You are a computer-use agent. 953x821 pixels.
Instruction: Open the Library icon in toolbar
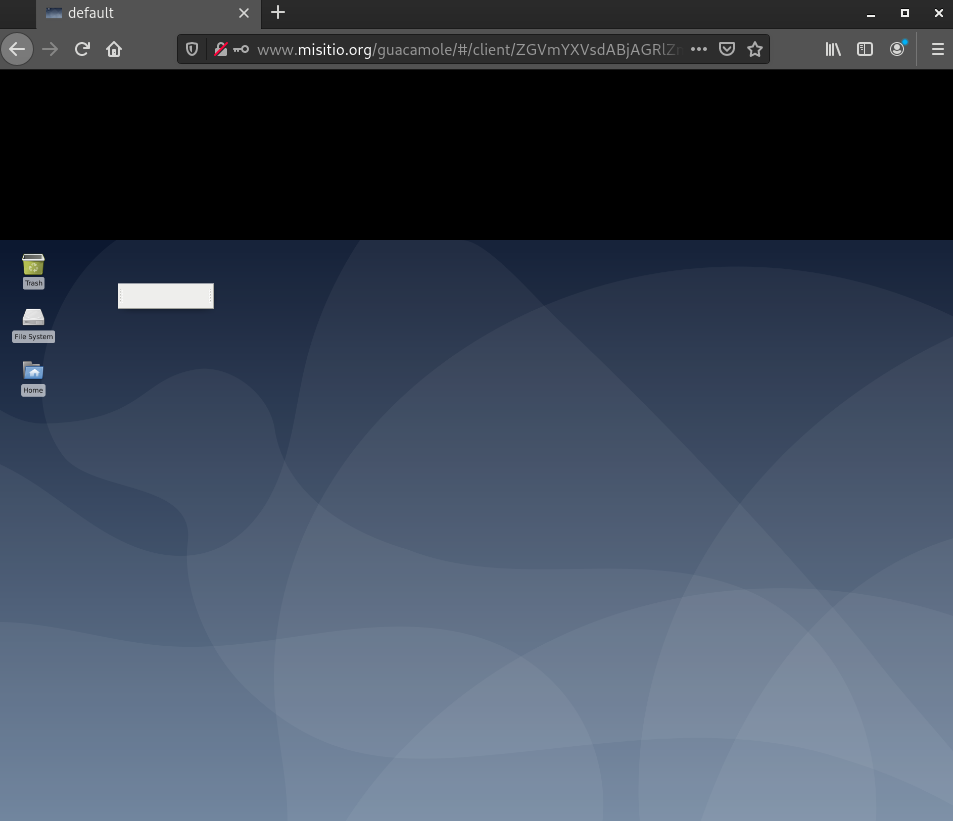coord(832,49)
